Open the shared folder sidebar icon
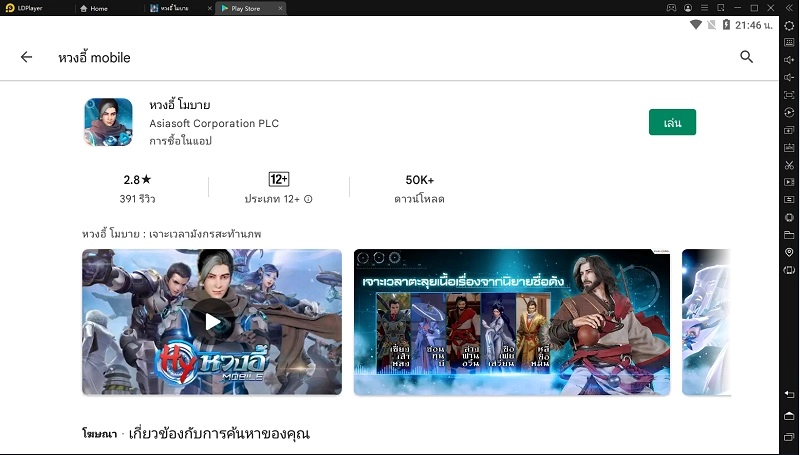Image resolution: width=800 pixels, height=455 pixels. pyautogui.click(x=789, y=235)
